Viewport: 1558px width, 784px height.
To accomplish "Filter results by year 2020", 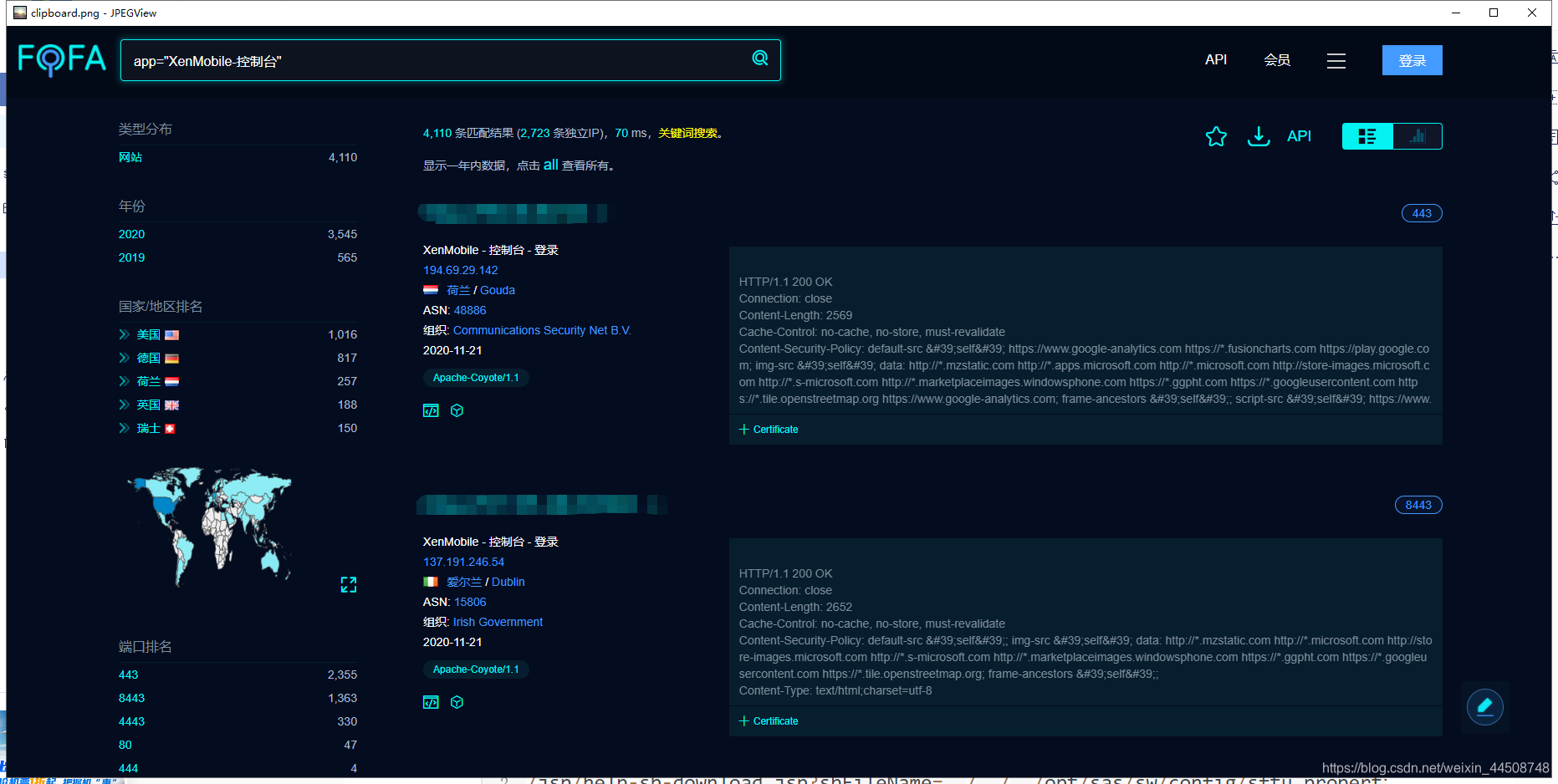I will [x=131, y=234].
